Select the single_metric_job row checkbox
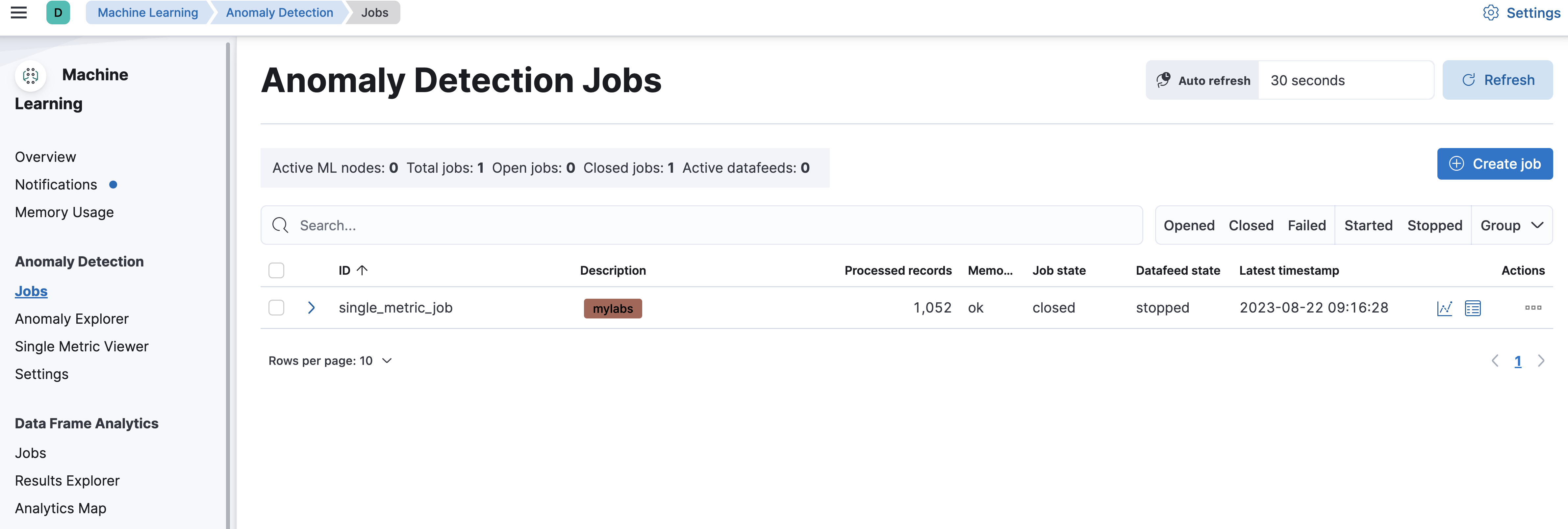 click(x=276, y=307)
